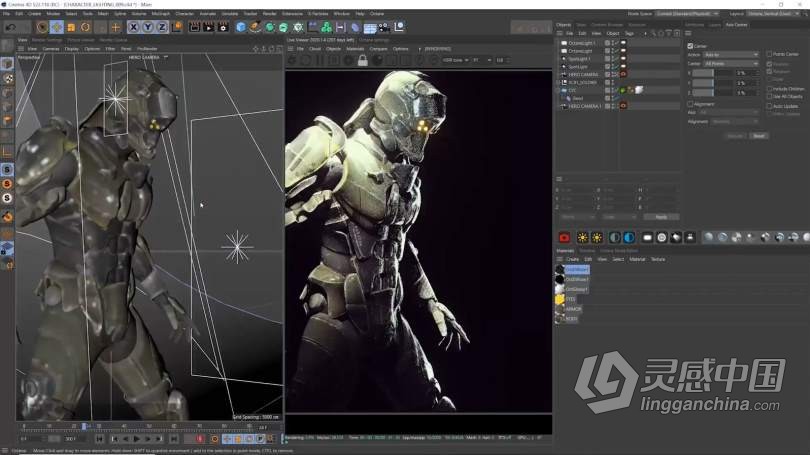
Task: Open the HDR tone dropdown in Live Viewer
Action: point(455,60)
